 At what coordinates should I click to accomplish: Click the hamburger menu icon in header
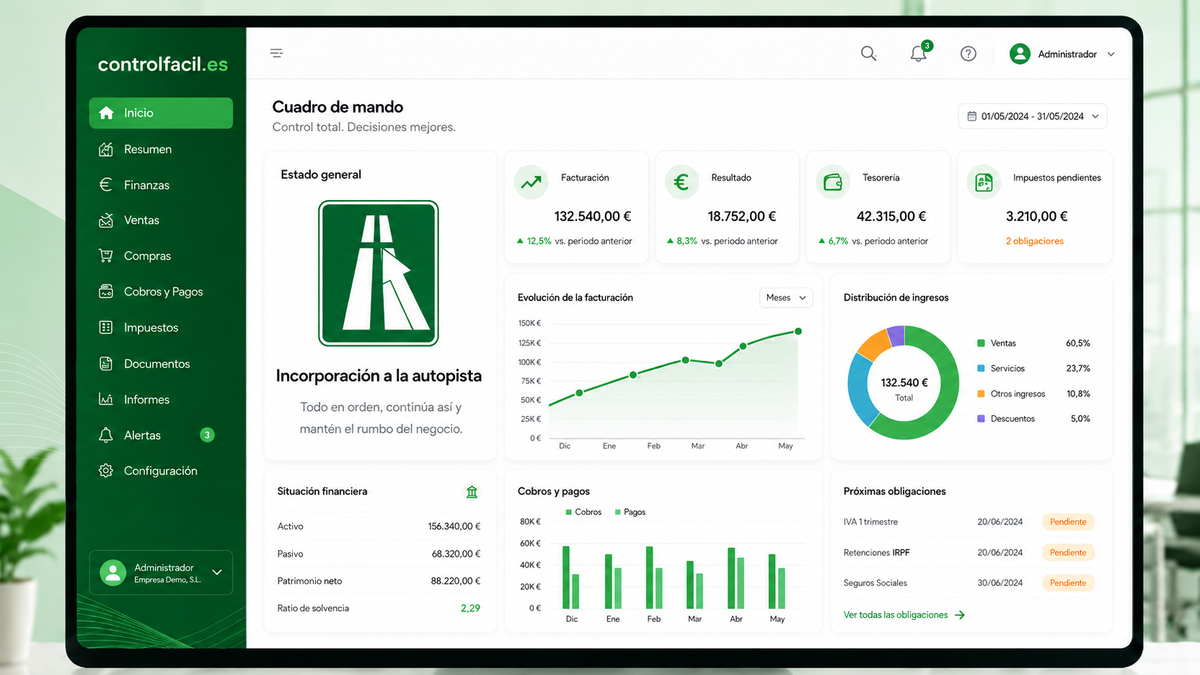point(277,54)
